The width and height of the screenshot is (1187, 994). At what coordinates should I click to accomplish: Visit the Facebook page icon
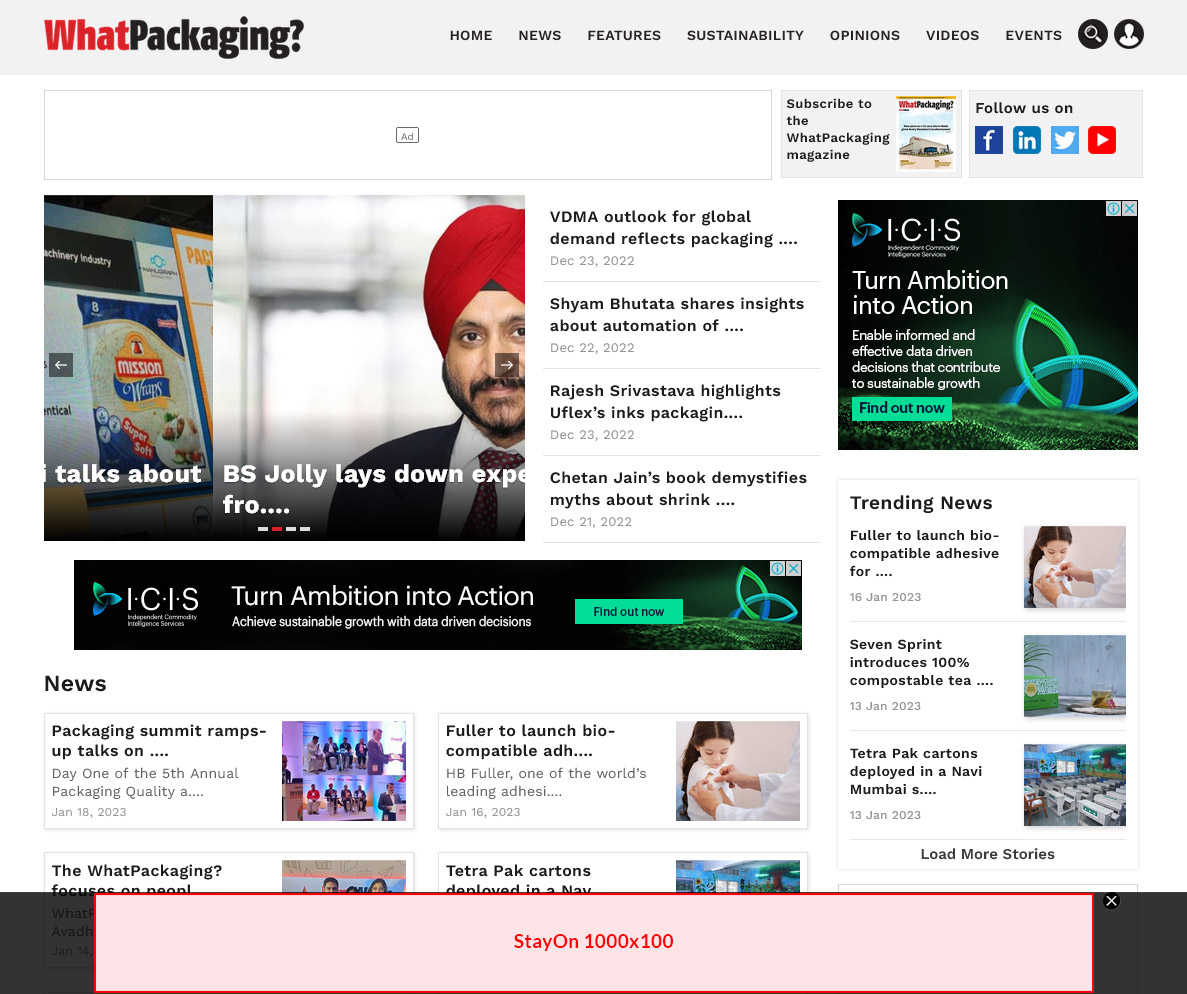(989, 140)
